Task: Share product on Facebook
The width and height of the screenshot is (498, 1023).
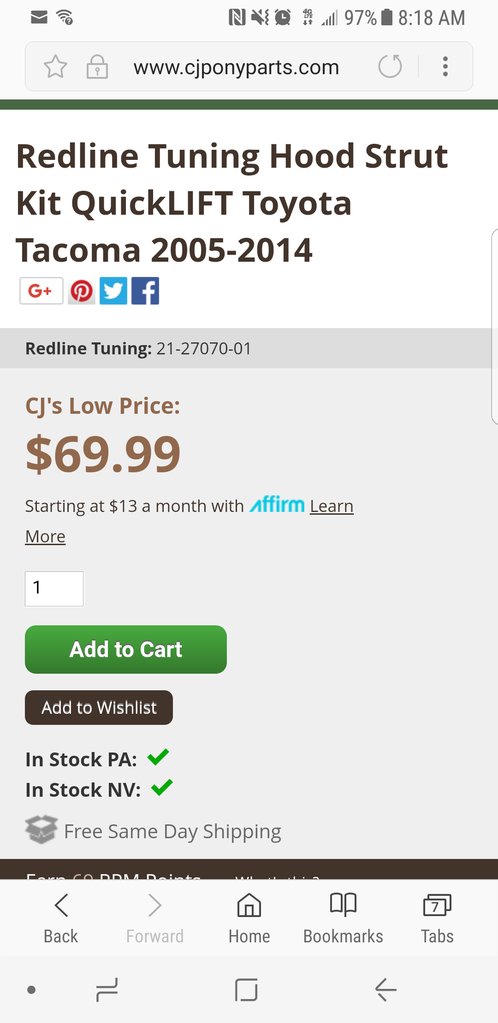Action: tap(145, 291)
